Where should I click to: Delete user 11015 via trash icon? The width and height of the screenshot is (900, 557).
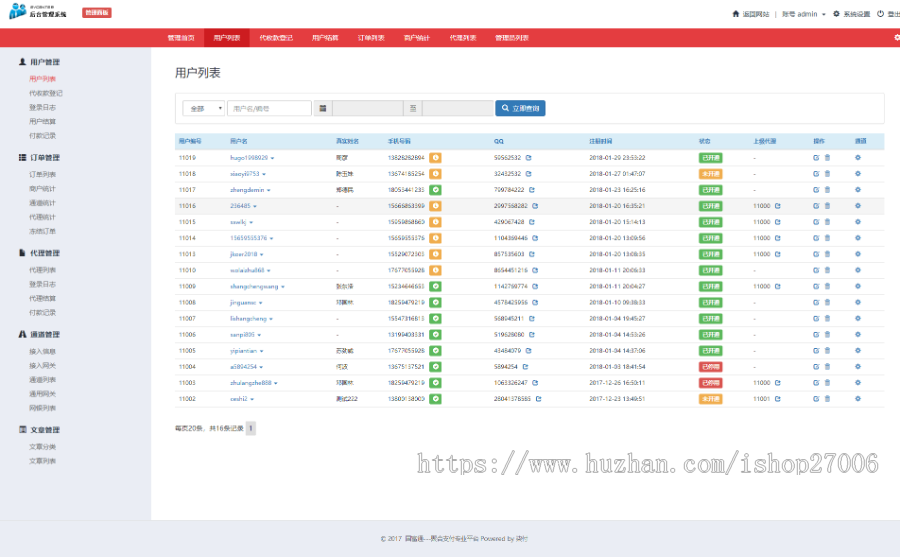pyautogui.click(x=827, y=222)
